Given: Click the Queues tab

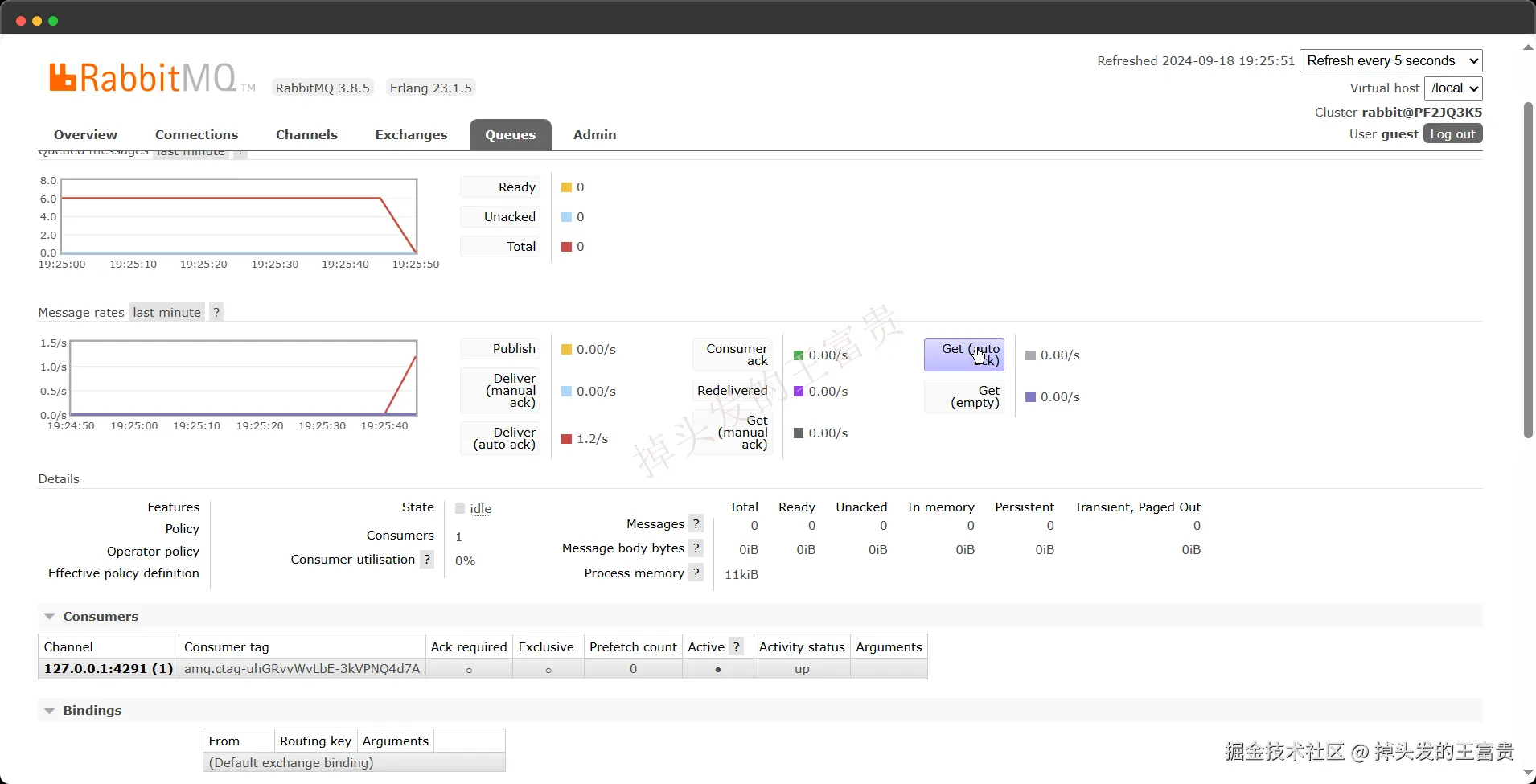Looking at the screenshot, I should pyautogui.click(x=510, y=135).
